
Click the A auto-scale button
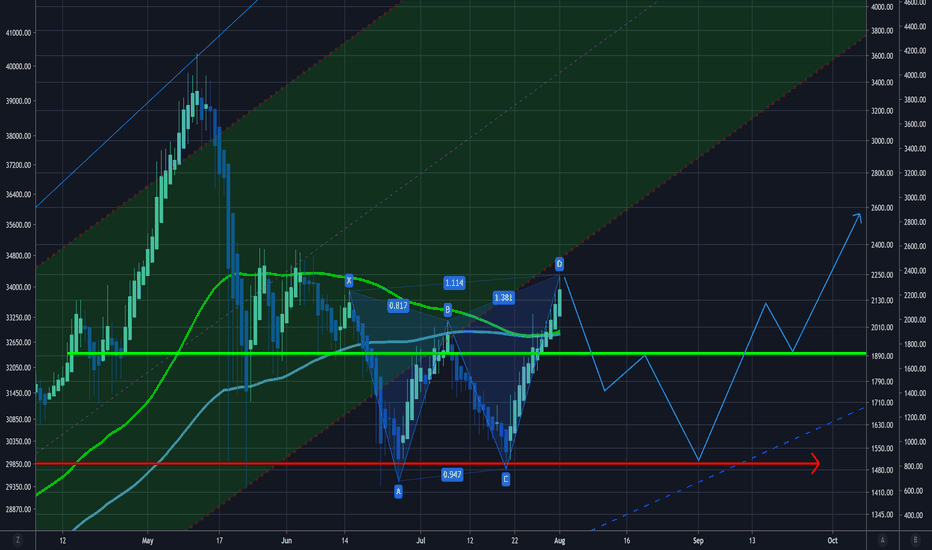[883, 540]
